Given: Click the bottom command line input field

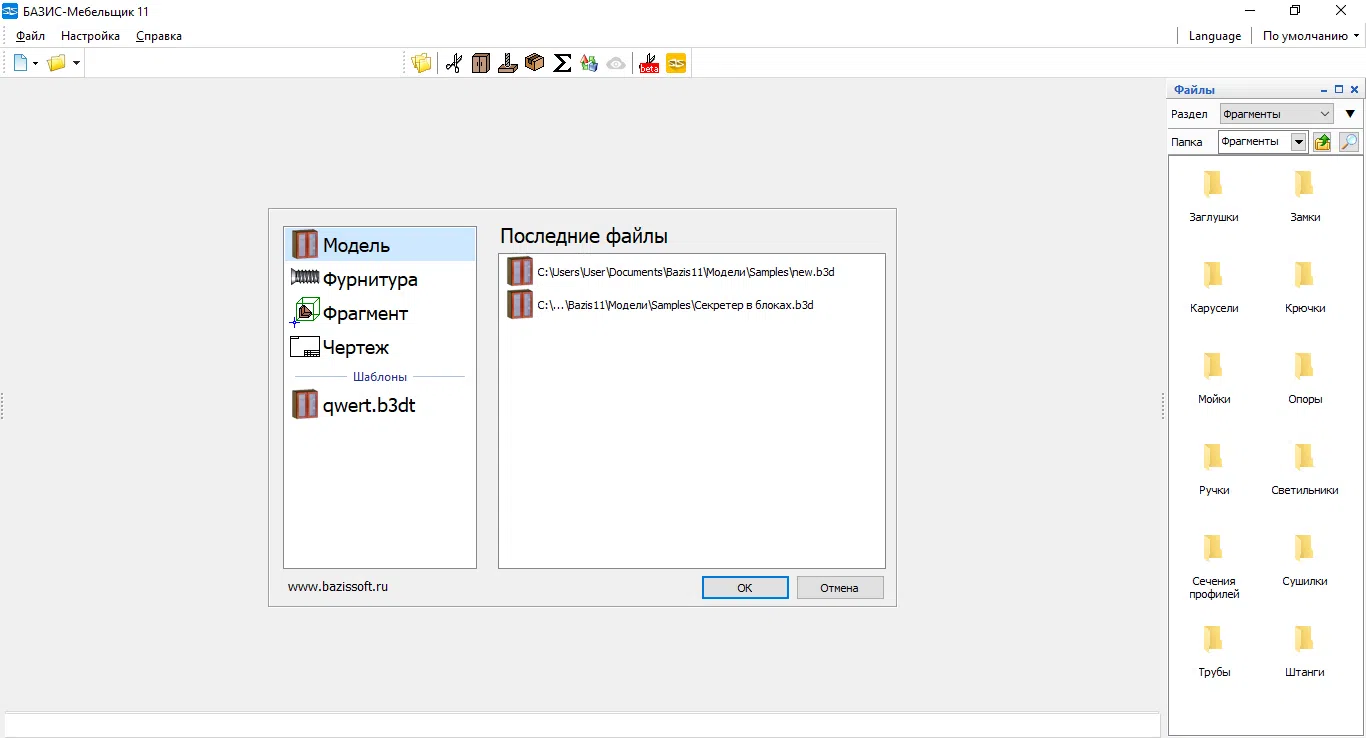Looking at the screenshot, I should (x=582, y=725).
